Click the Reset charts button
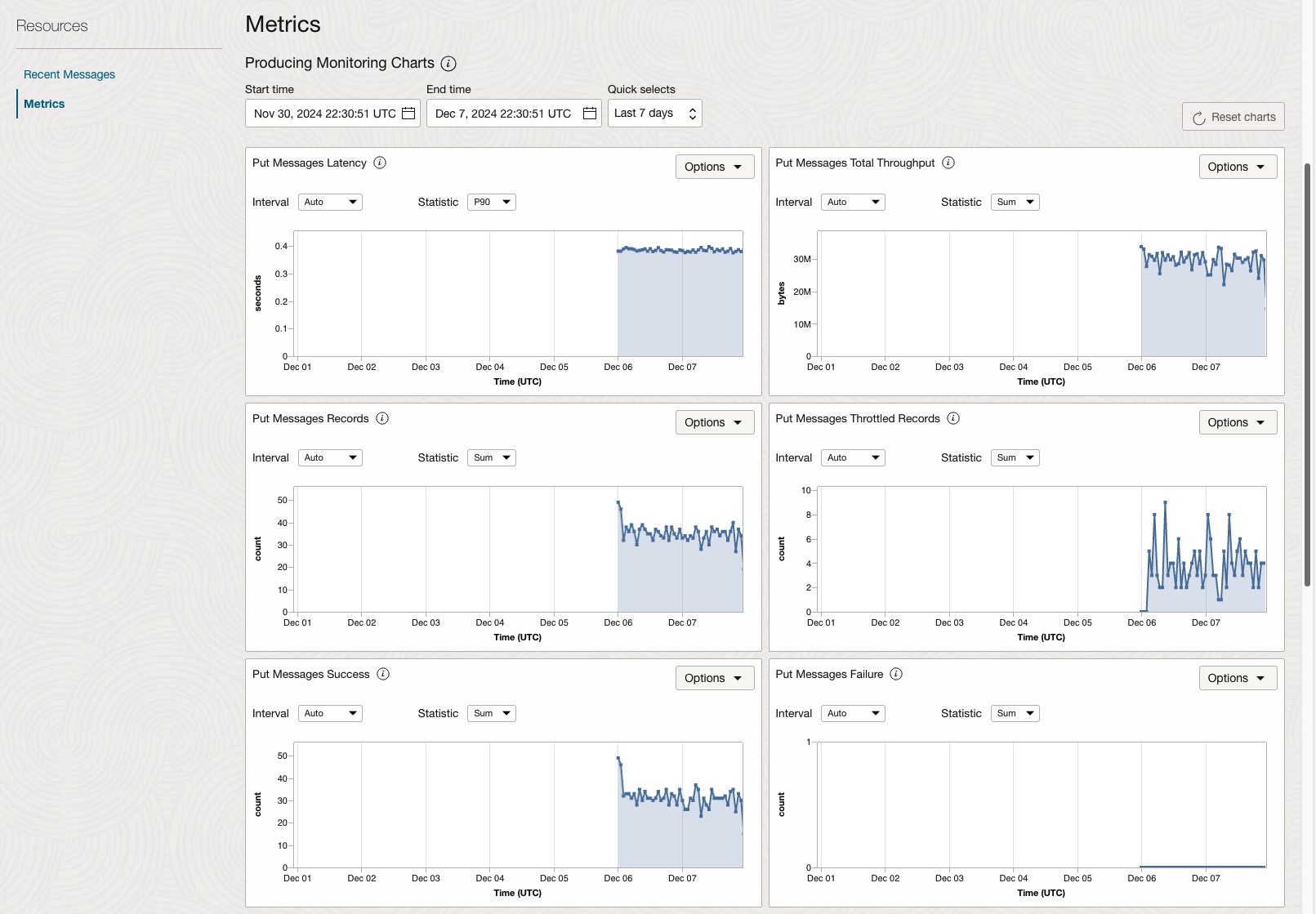Image resolution: width=1316 pixels, height=914 pixels. coord(1233,117)
